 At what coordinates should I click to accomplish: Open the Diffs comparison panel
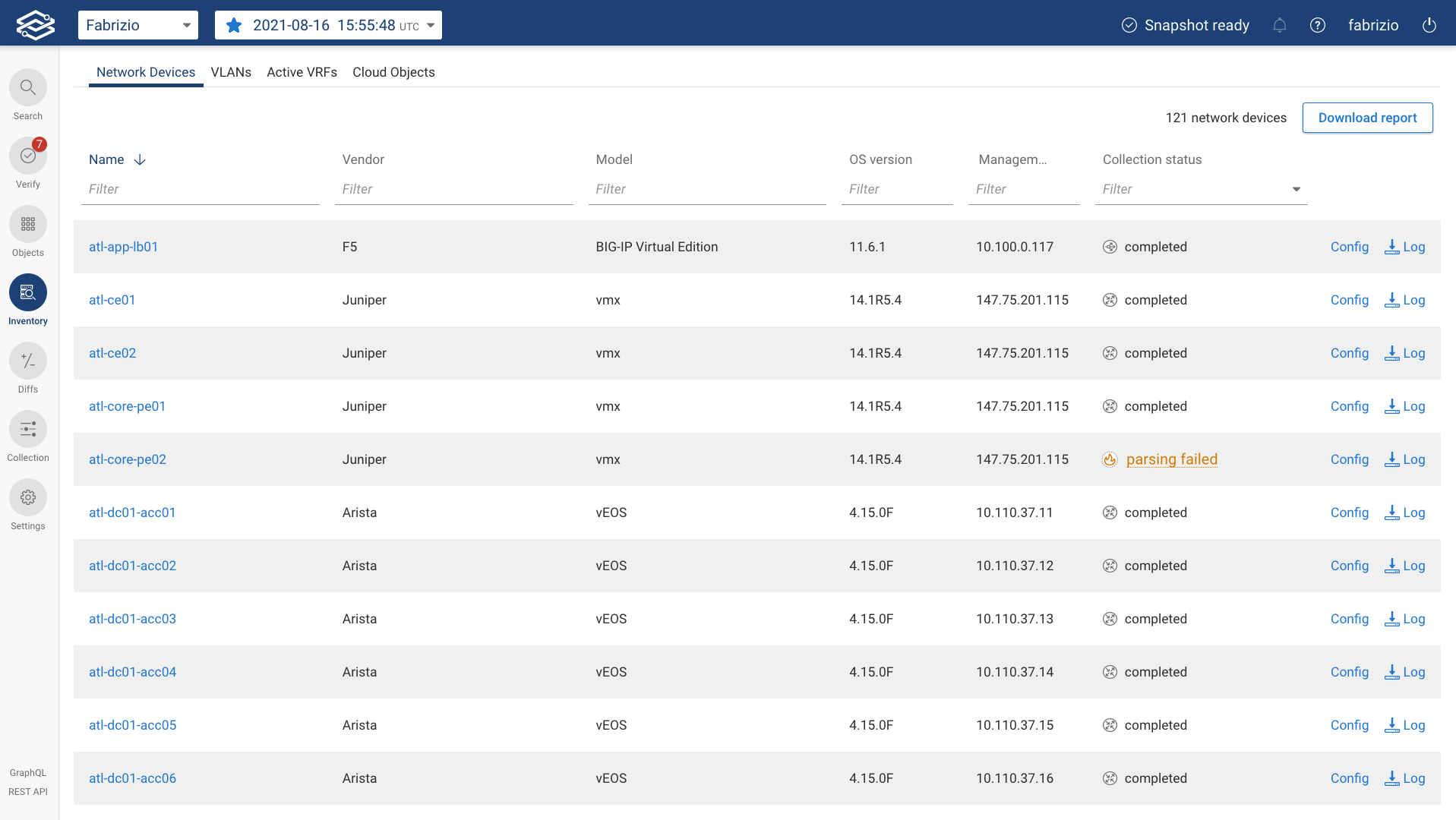pyautogui.click(x=28, y=361)
